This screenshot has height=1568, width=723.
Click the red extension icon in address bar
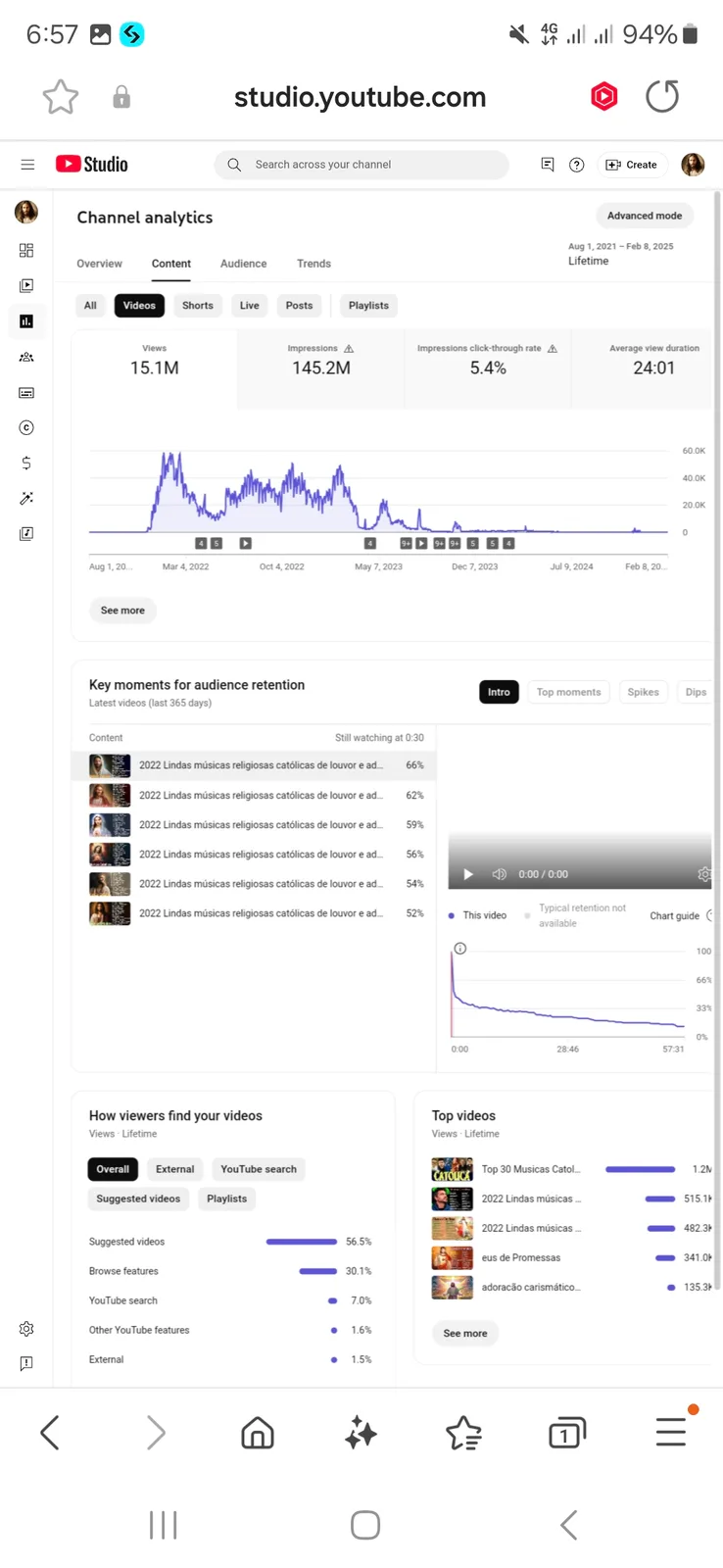pyautogui.click(x=604, y=96)
